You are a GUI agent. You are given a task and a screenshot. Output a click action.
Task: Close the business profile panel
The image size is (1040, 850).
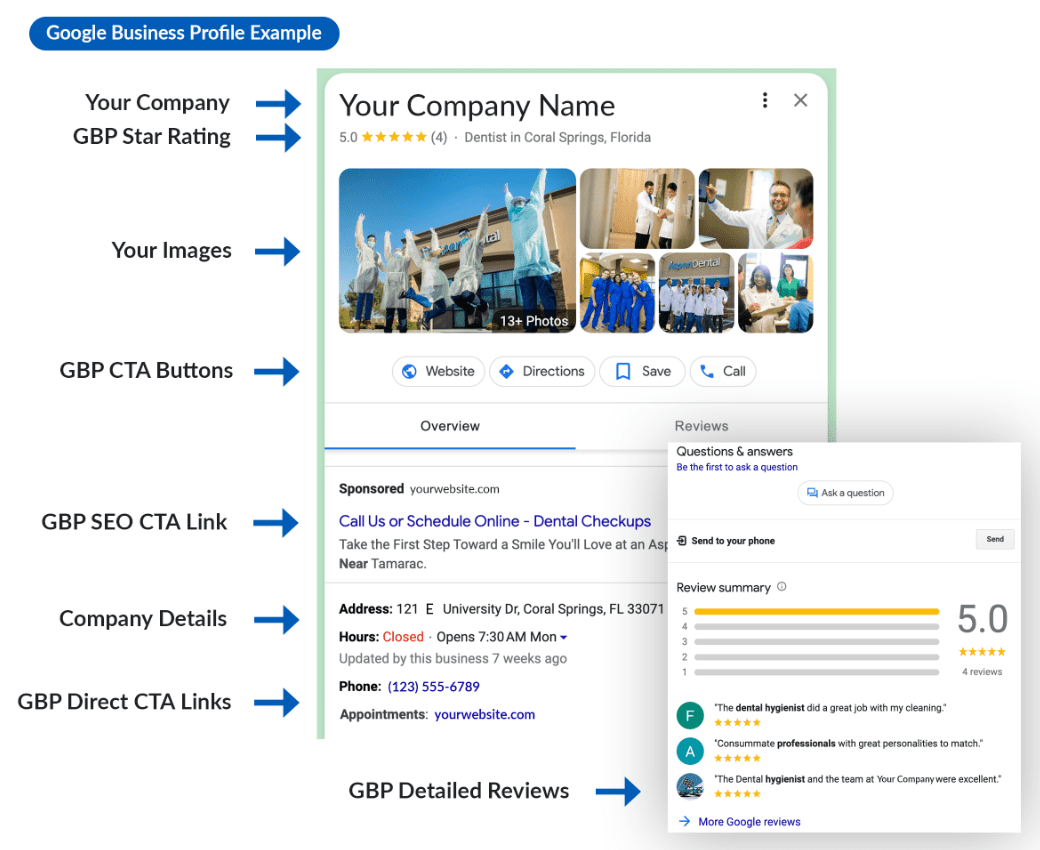(x=801, y=100)
